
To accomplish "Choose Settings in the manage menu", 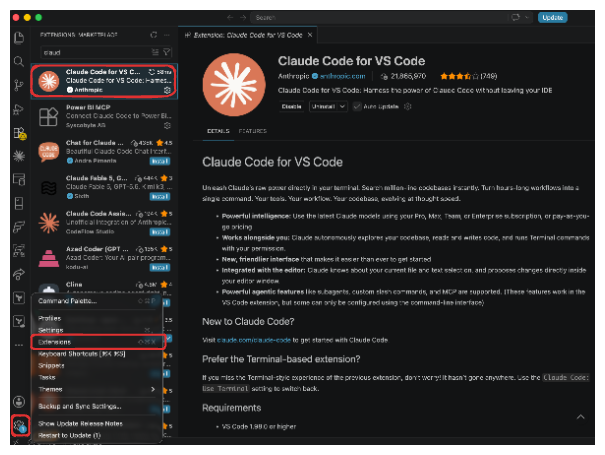I will pyautogui.click(x=97, y=330).
